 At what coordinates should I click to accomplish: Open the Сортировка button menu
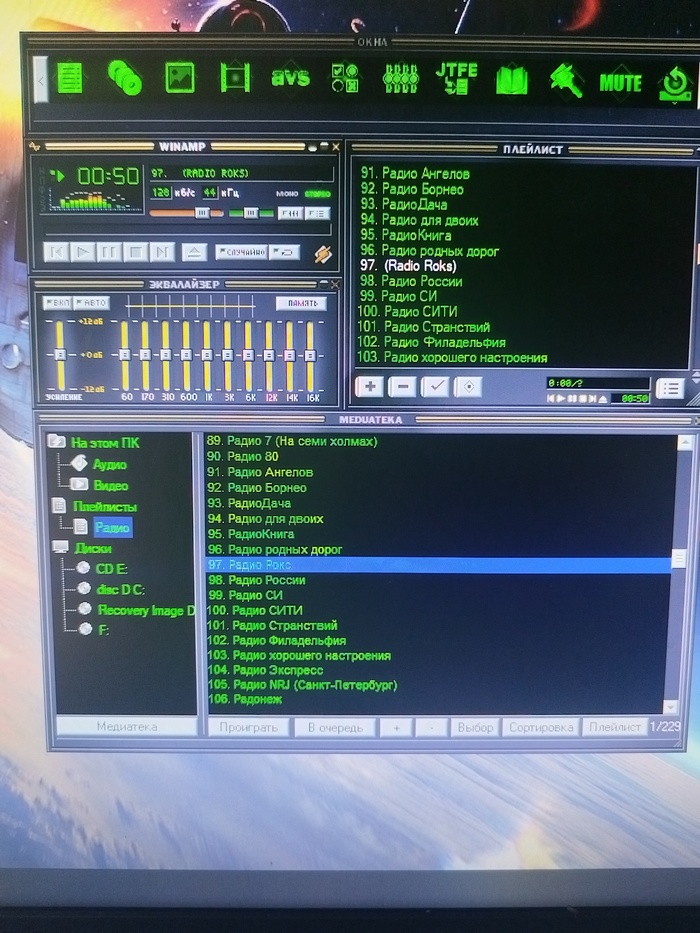540,727
